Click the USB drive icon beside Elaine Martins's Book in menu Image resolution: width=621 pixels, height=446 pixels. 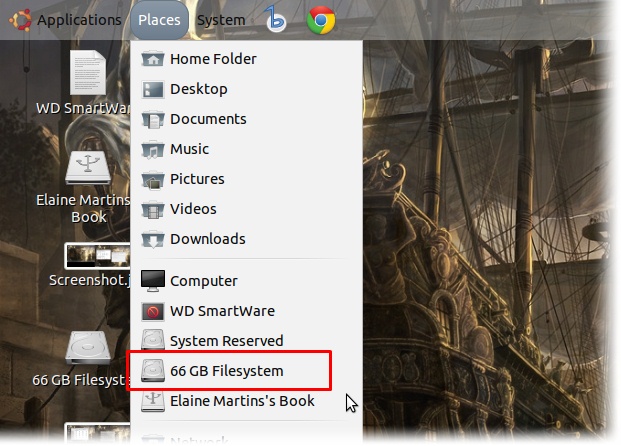click(153, 401)
